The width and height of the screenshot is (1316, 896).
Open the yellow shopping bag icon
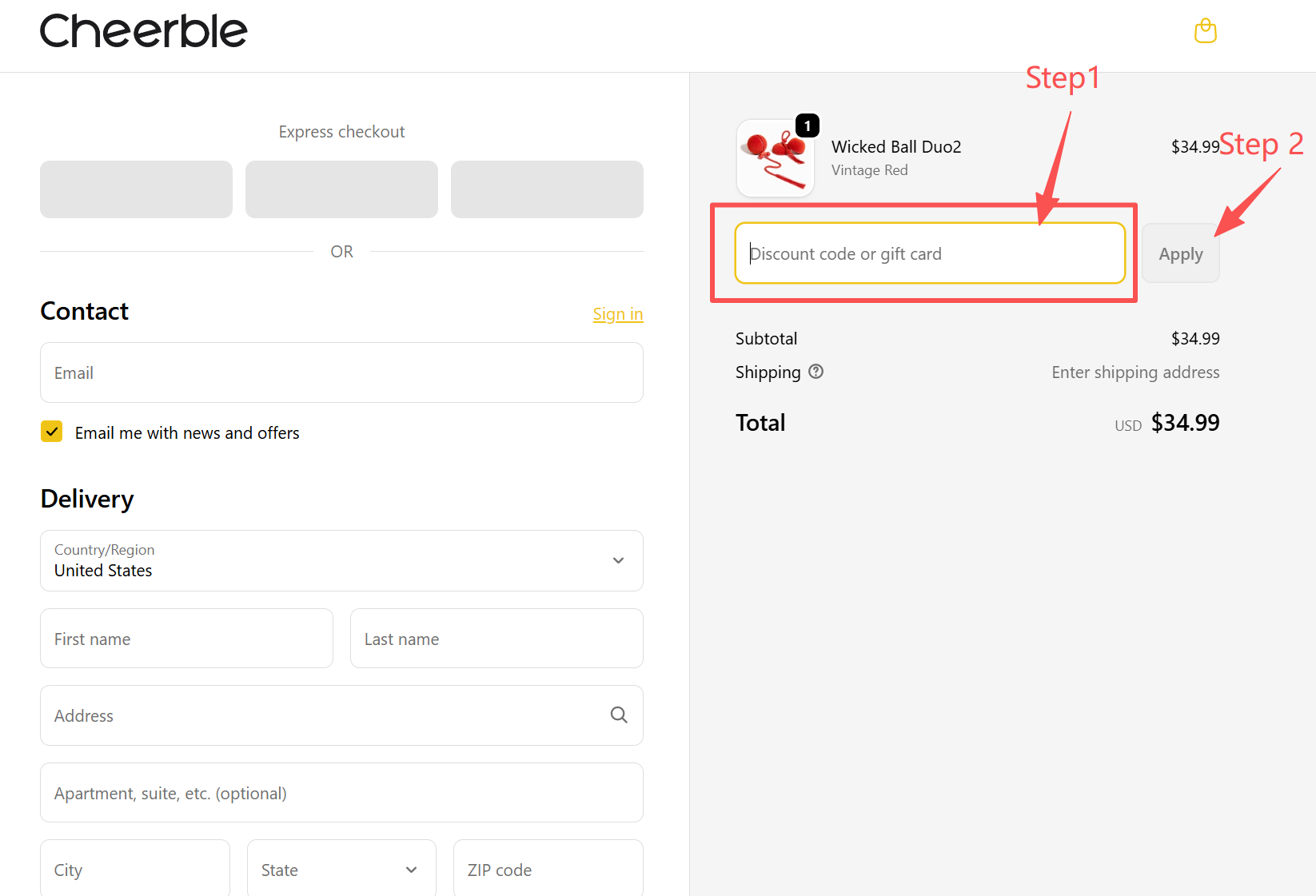pos(1205,31)
